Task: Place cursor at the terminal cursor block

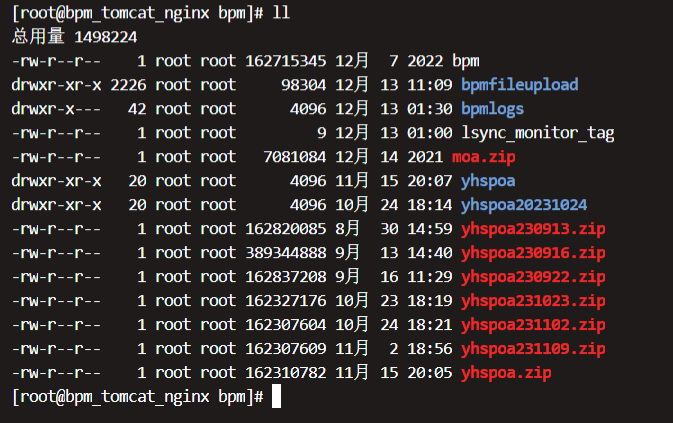Action: [x=278, y=397]
